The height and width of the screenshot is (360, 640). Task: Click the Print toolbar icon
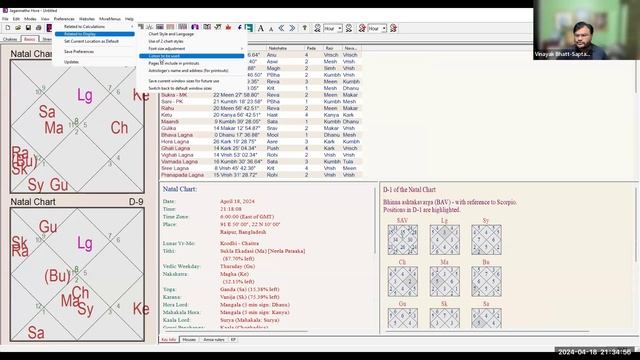38,28
